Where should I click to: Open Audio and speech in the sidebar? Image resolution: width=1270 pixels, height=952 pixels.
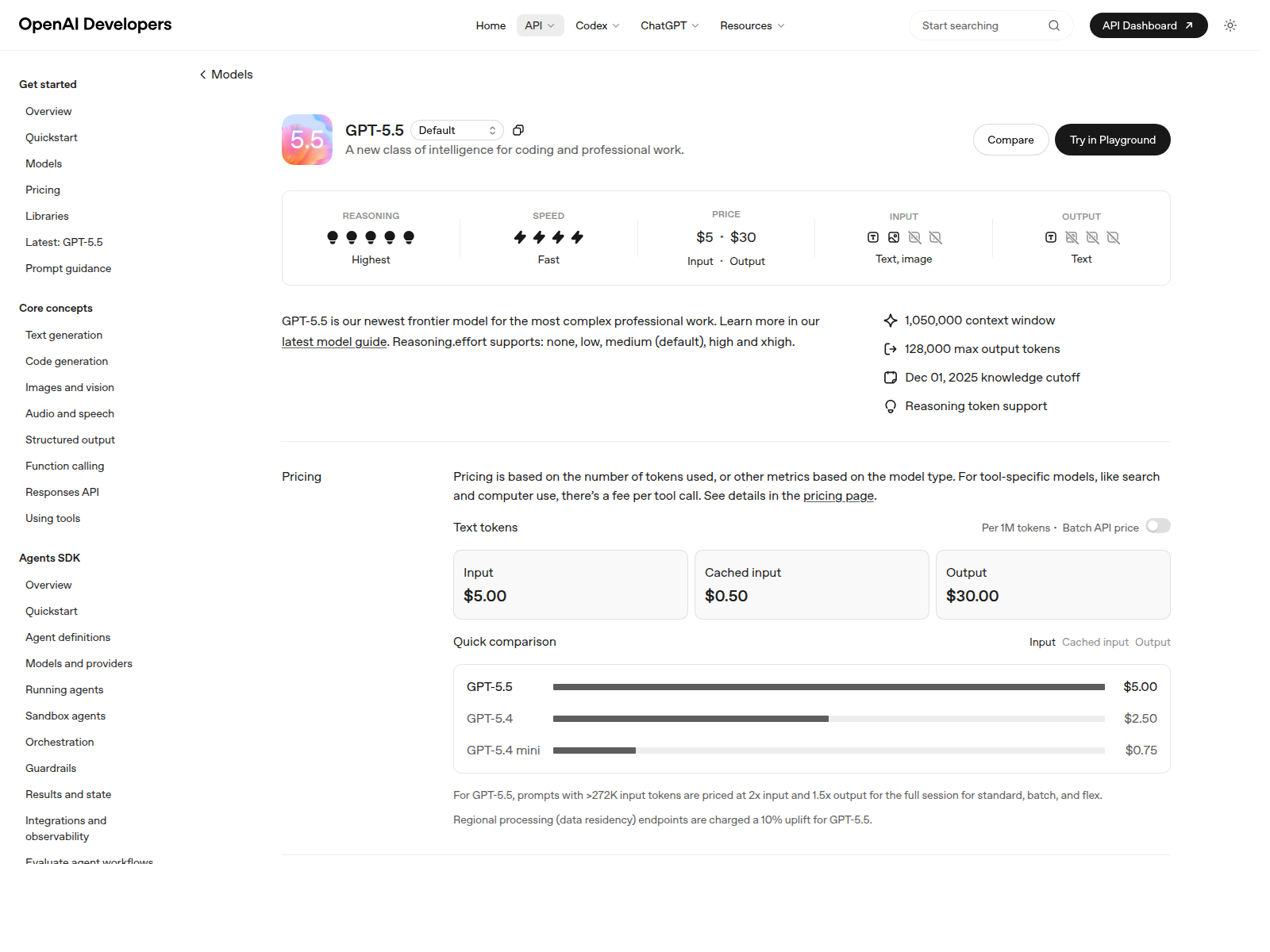tap(70, 413)
